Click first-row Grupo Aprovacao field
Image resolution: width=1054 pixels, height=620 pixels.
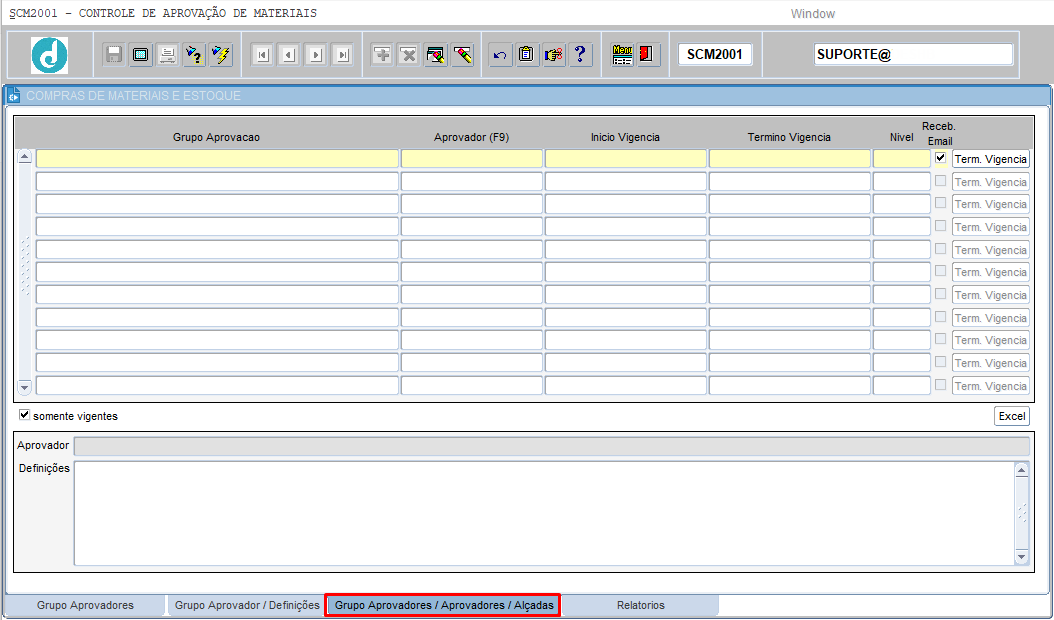tap(217, 159)
